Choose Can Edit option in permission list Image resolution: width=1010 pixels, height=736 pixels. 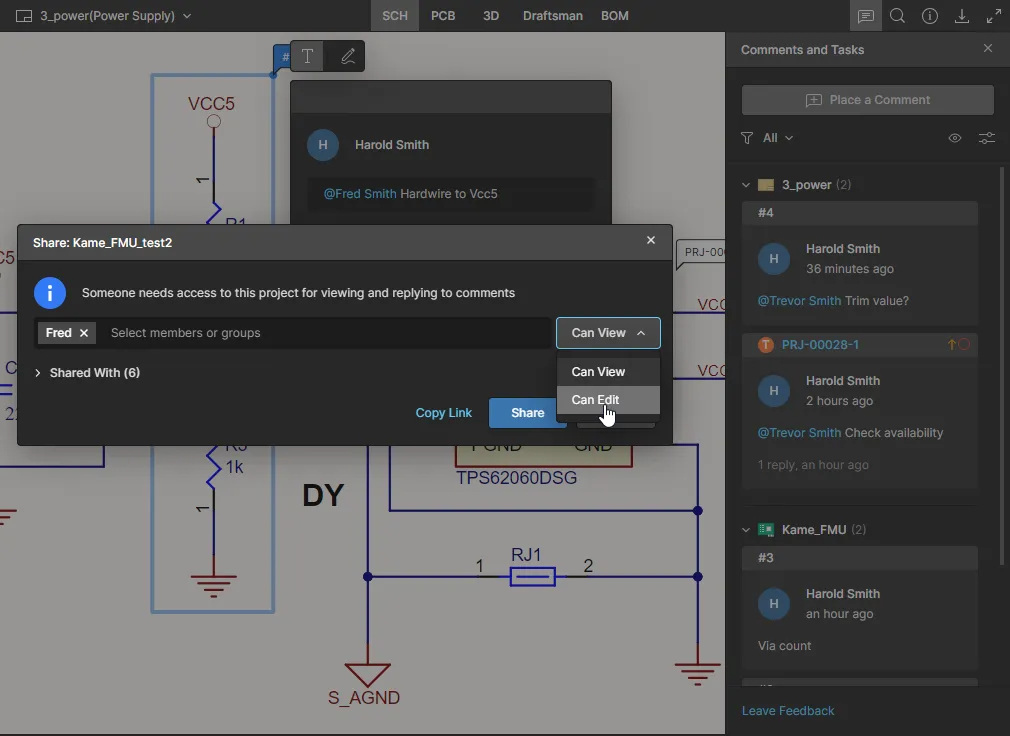click(x=608, y=400)
